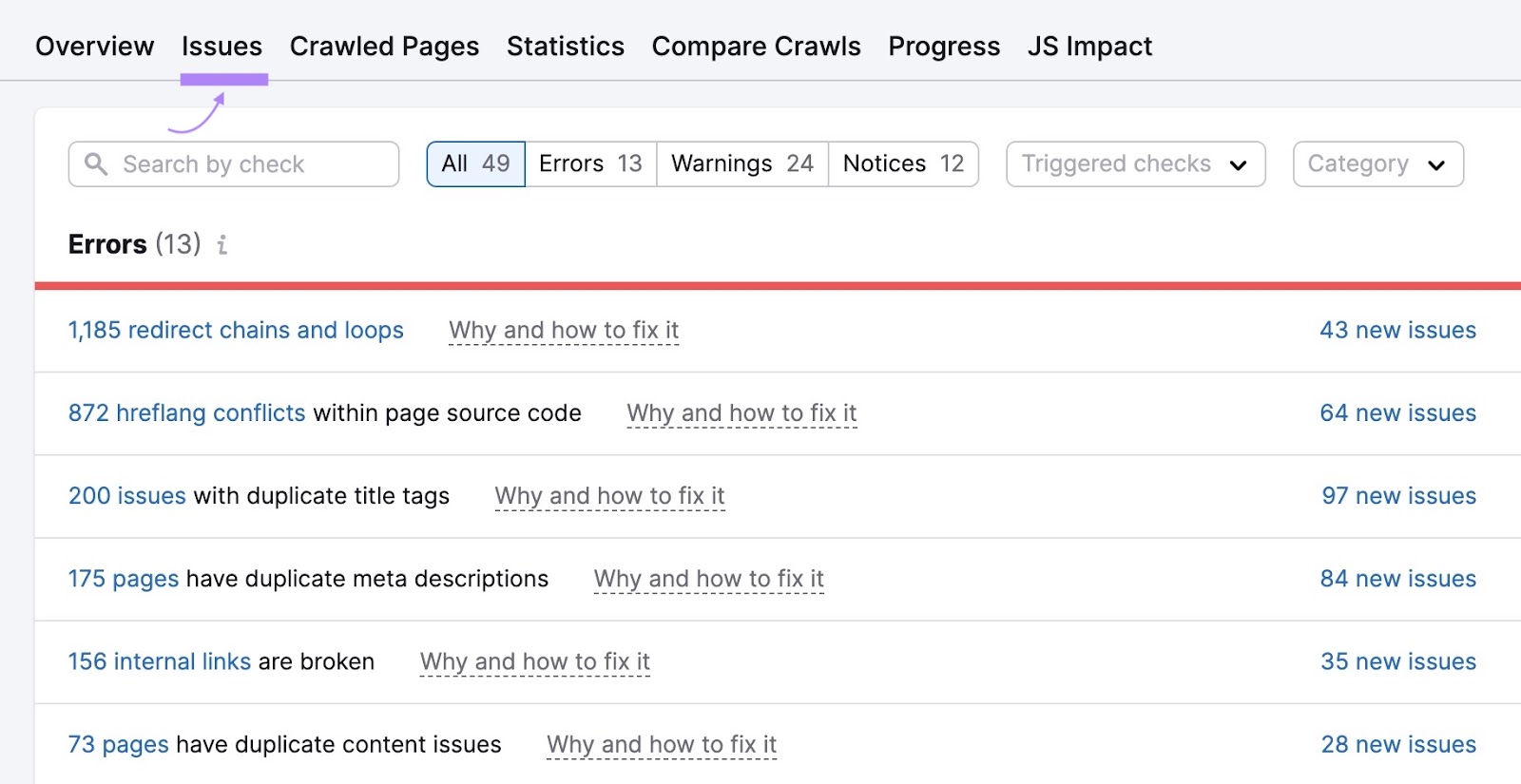Screen dimensions: 1521x784
Task: View the JS Impact tab
Action: pyautogui.click(x=1089, y=47)
